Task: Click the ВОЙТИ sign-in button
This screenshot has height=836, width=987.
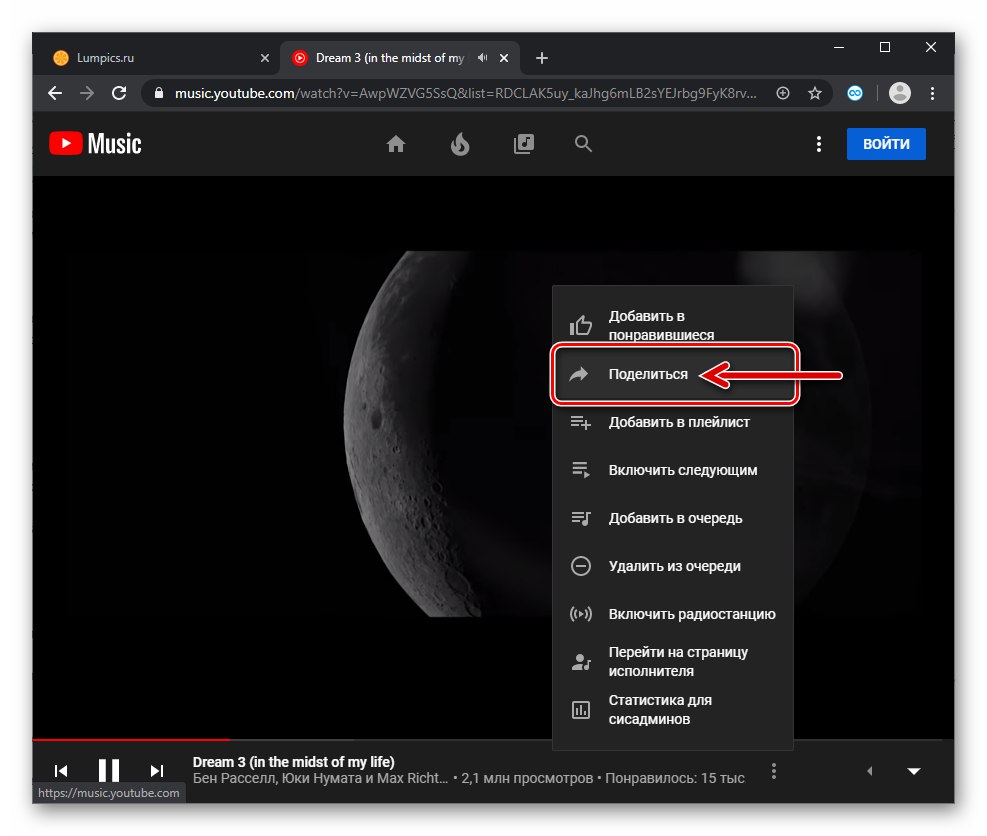Action: point(886,144)
